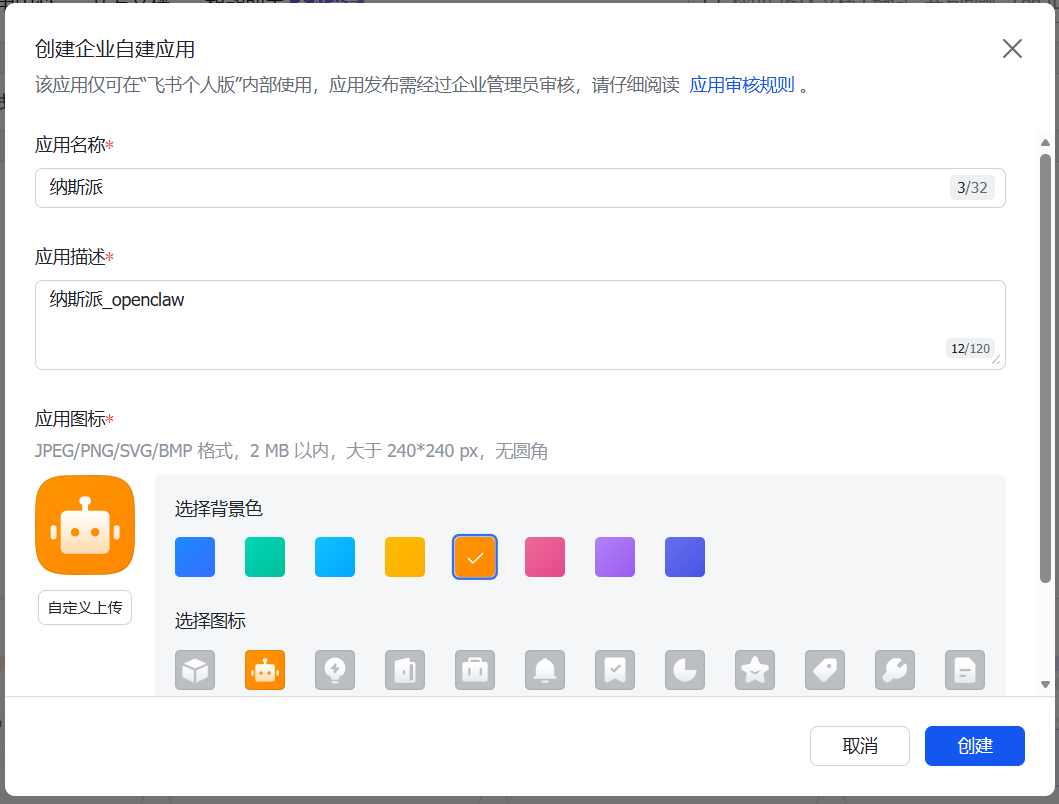The image size is (1059, 804).
Task: Pick the wrench tool icon
Action: (x=895, y=670)
